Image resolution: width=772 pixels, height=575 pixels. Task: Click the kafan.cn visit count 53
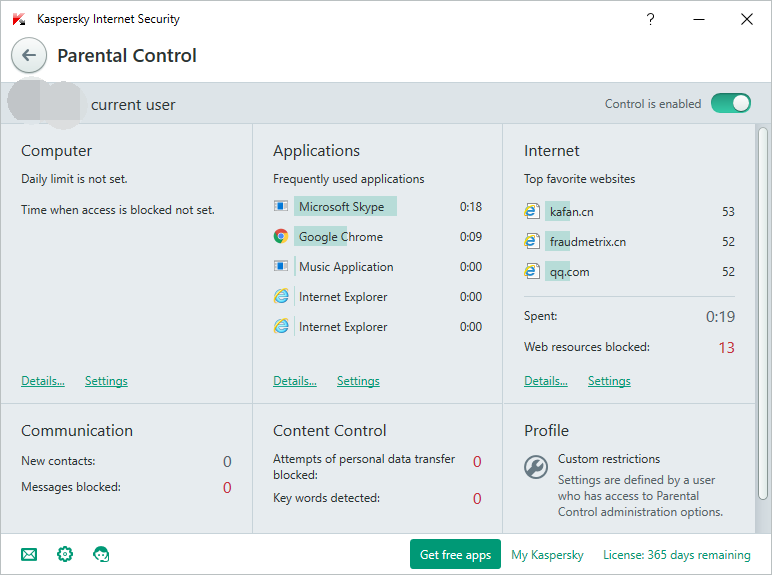tap(728, 212)
